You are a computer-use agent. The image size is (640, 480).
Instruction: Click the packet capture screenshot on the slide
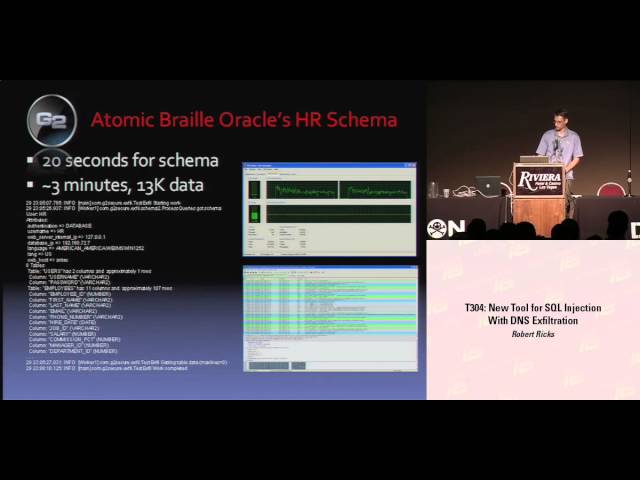(x=330, y=318)
